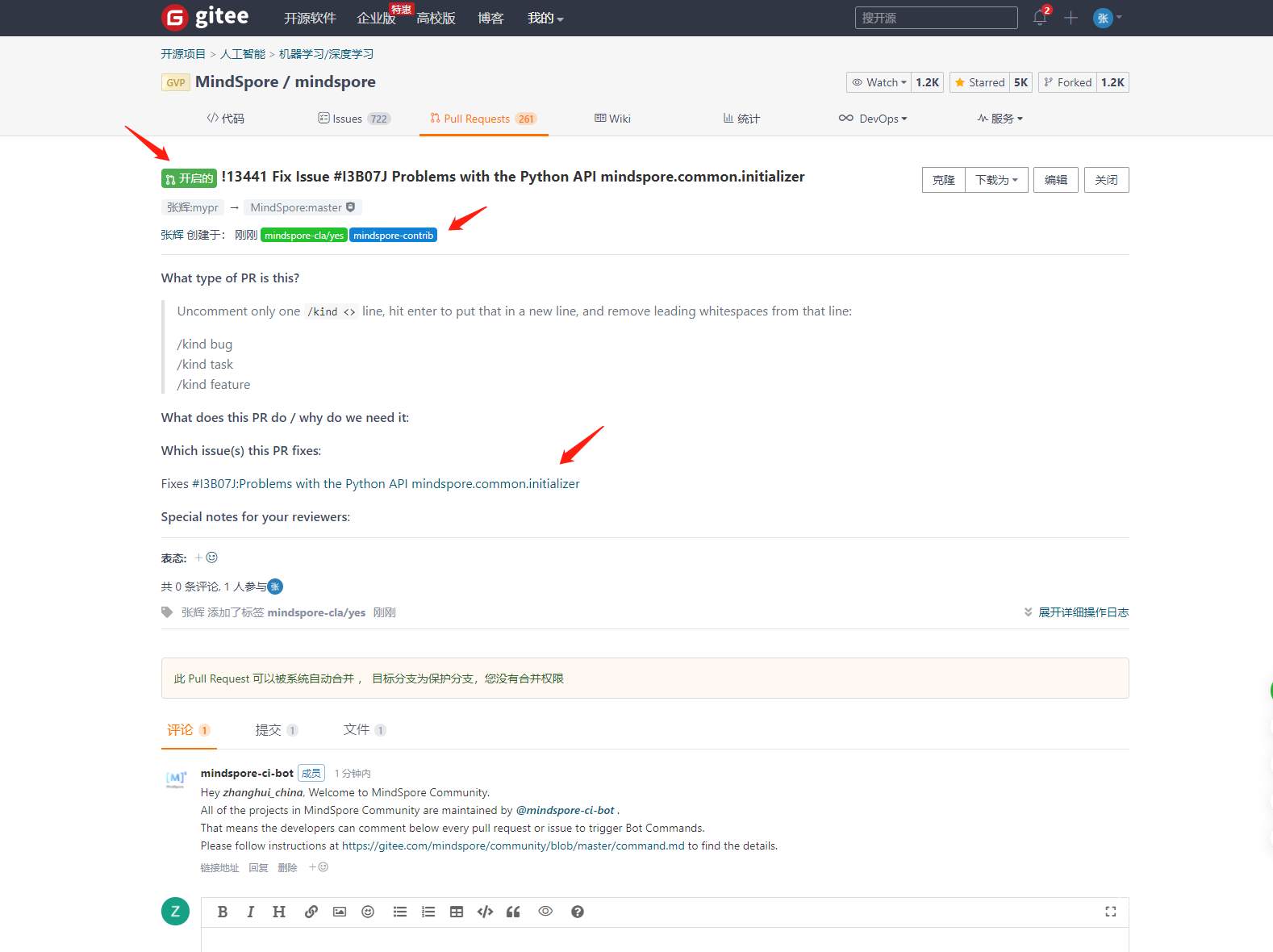Image resolution: width=1273 pixels, height=952 pixels.
Task: Apply bold formatting in comment editor
Action: [223, 912]
